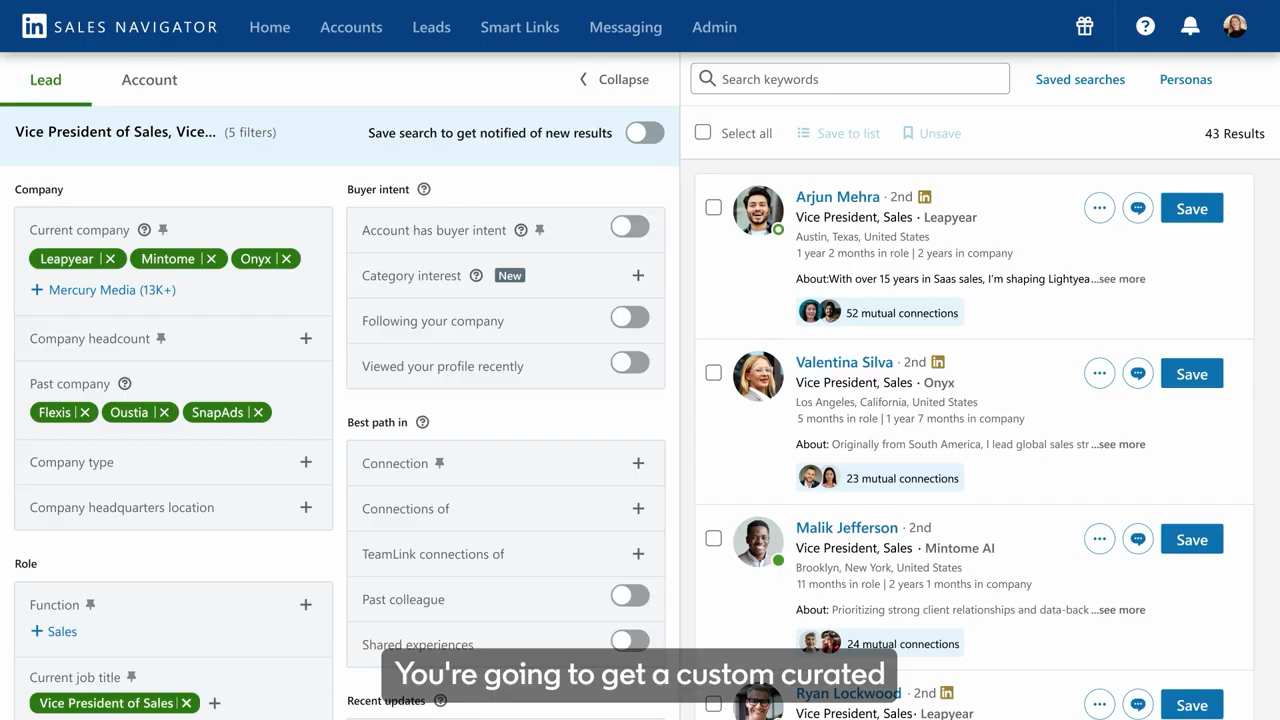Click help icon beside Best path in
Image resolution: width=1280 pixels, height=720 pixels.
pyautogui.click(x=422, y=422)
